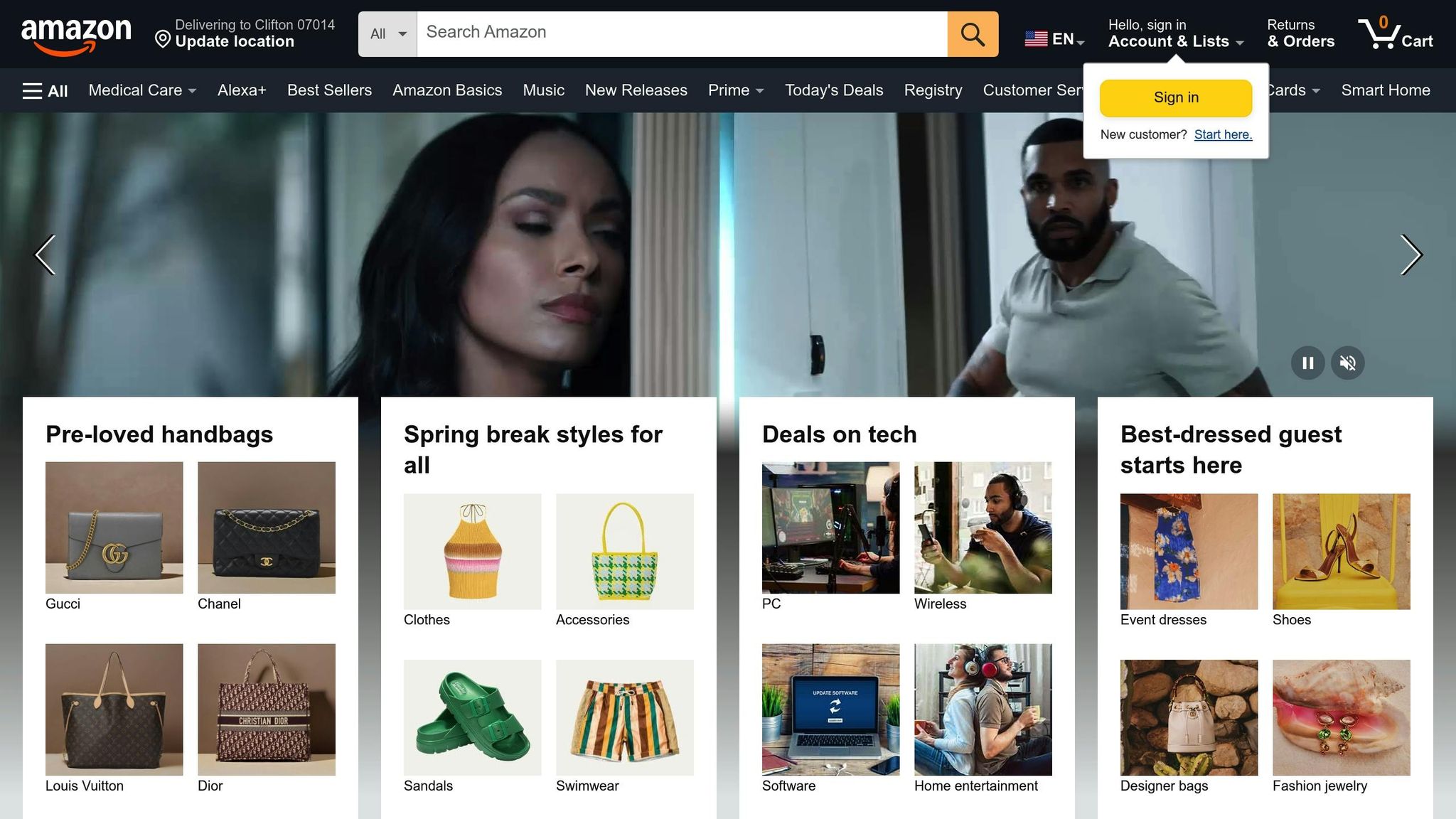Open the EN language selector
This screenshot has height=819, width=1456.
1054,39
